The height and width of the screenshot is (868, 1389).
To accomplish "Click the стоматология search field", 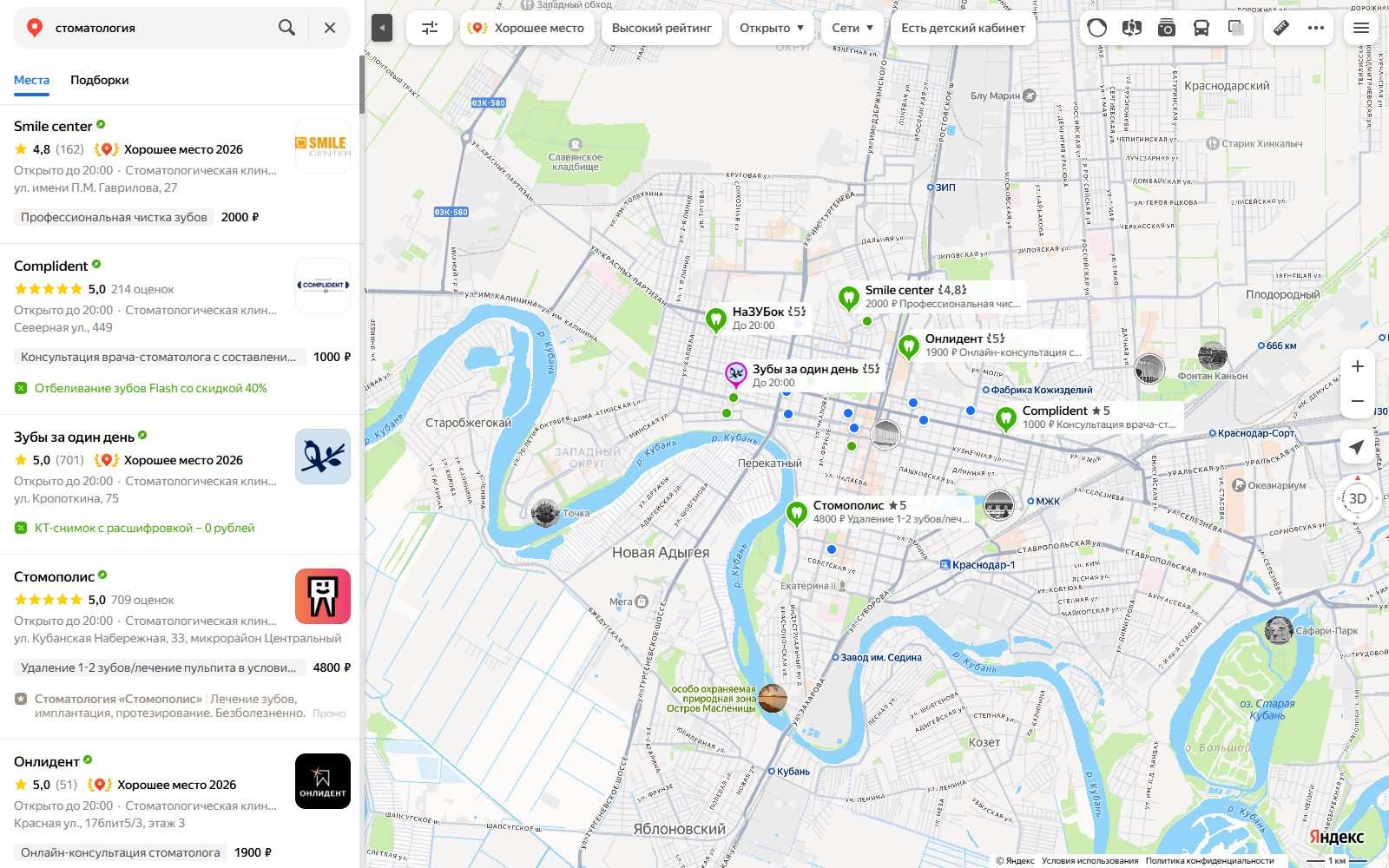I will (x=161, y=28).
